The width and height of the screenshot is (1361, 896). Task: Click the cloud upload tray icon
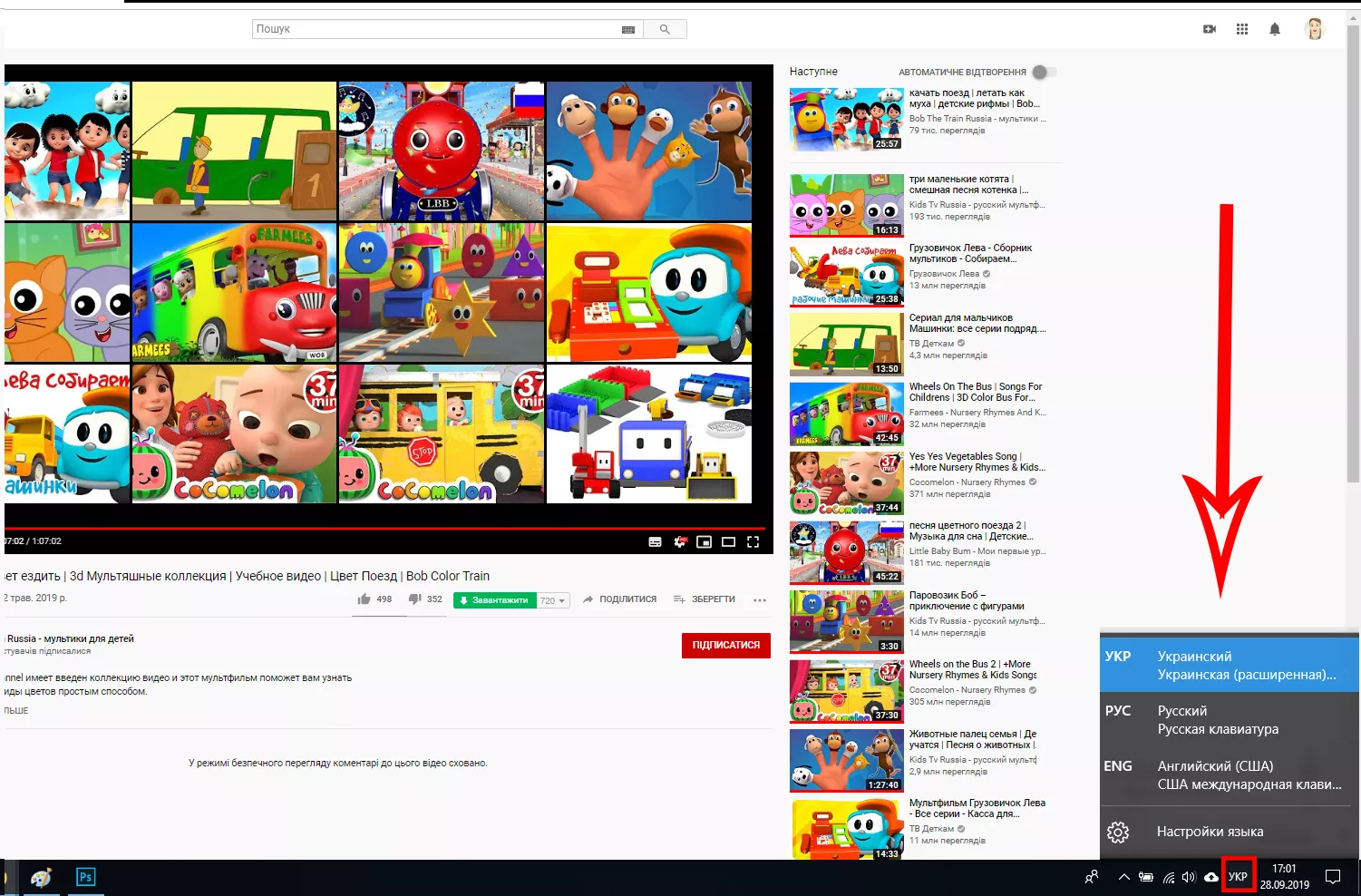click(x=1211, y=877)
